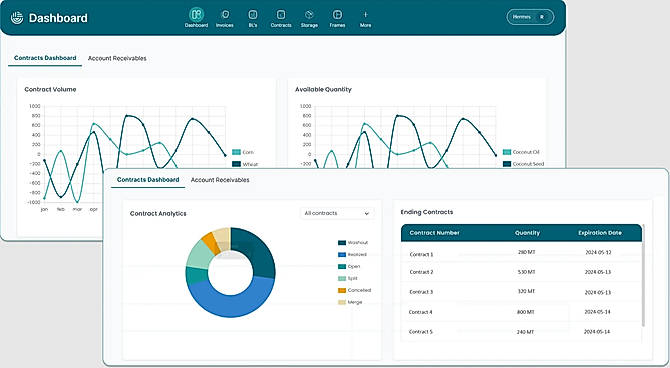Select the Contract 1 row name

tap(421, 254)
